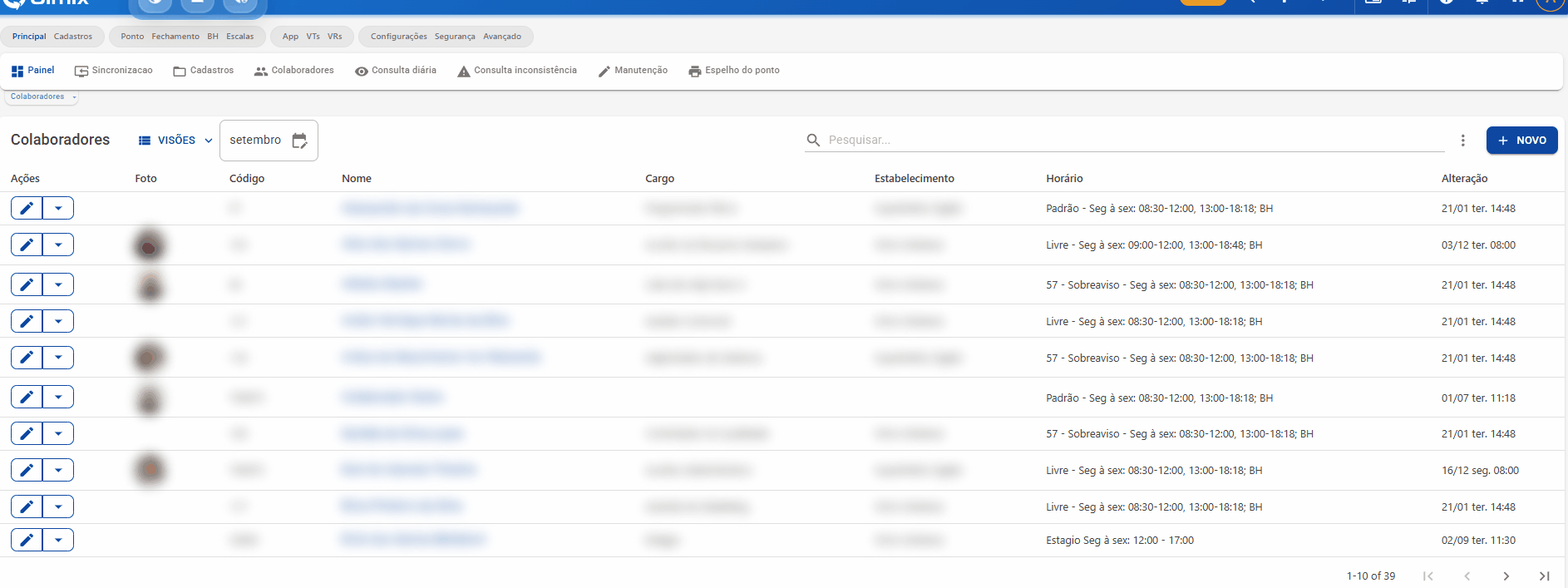Click into the Pesquisar search field
This screenshot has height=588, width=1568.
tap(1135, 140)
